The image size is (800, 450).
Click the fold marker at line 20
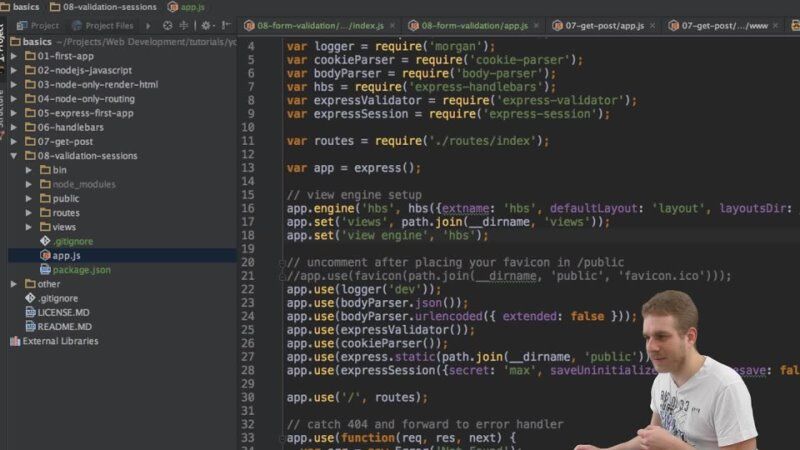281,263
